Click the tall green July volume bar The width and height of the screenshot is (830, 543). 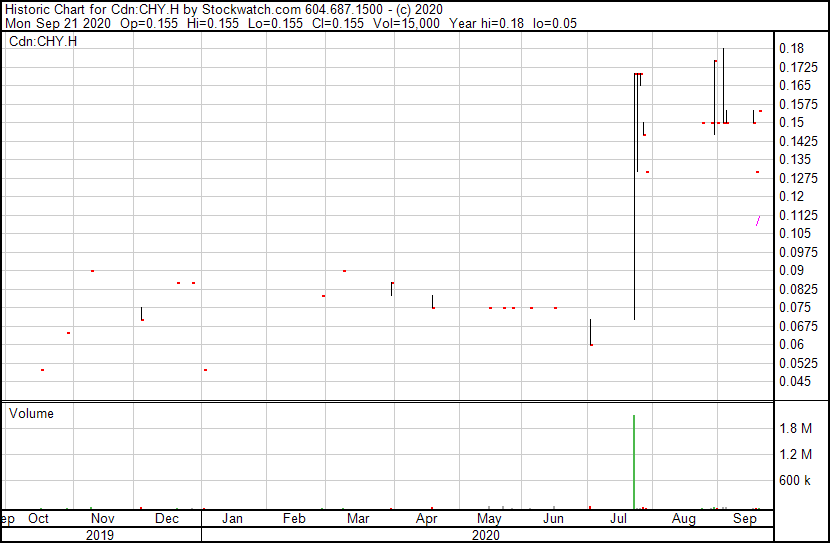point(634,461)
